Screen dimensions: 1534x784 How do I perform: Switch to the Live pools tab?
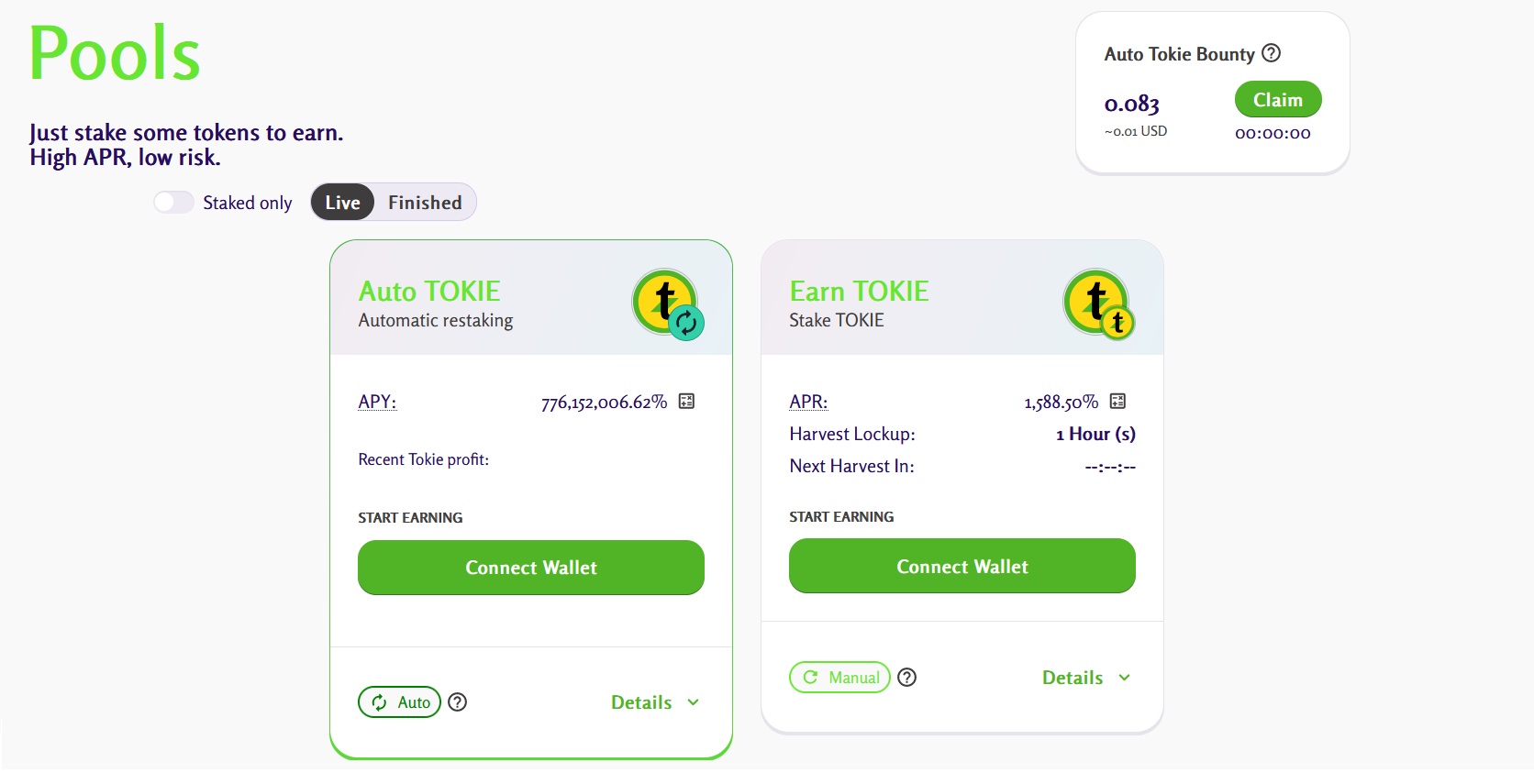coord(342,203)
